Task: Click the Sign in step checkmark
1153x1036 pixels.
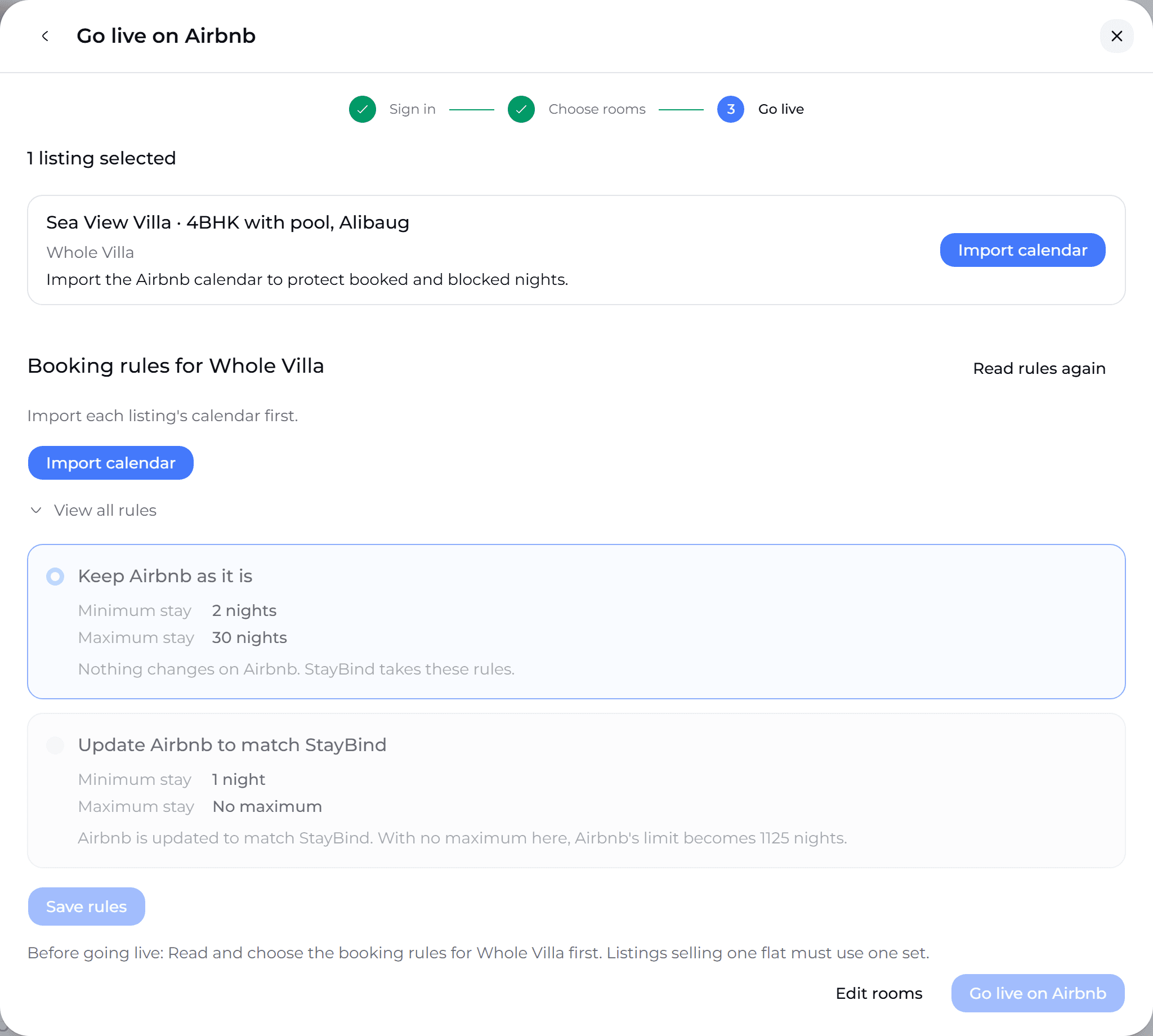Action: 363,109
